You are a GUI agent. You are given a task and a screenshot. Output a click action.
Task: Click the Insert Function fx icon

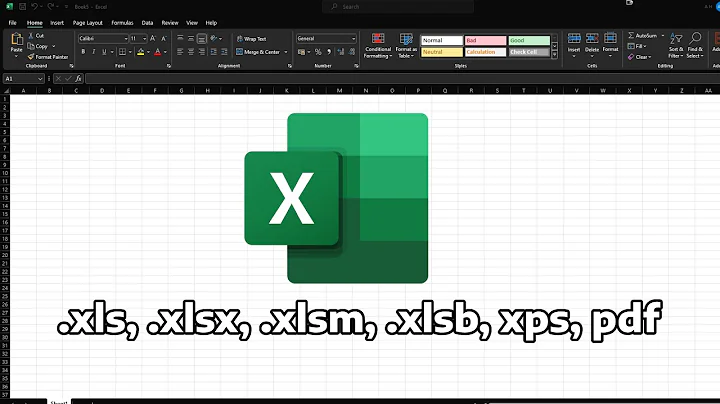[x=79, y=79]
